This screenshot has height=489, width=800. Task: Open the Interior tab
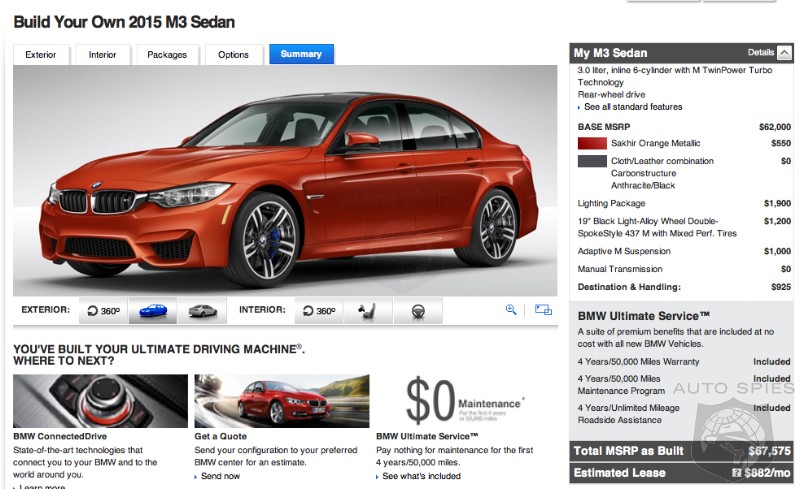point(102,54)
